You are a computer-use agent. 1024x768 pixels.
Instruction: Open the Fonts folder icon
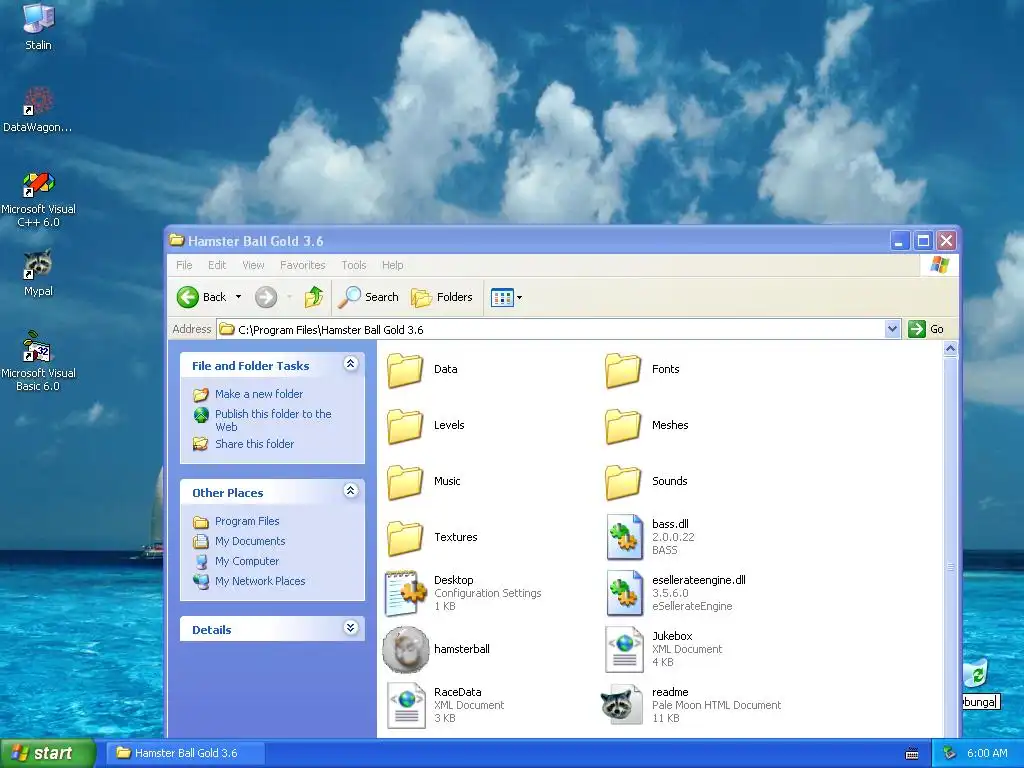(623, 370)
